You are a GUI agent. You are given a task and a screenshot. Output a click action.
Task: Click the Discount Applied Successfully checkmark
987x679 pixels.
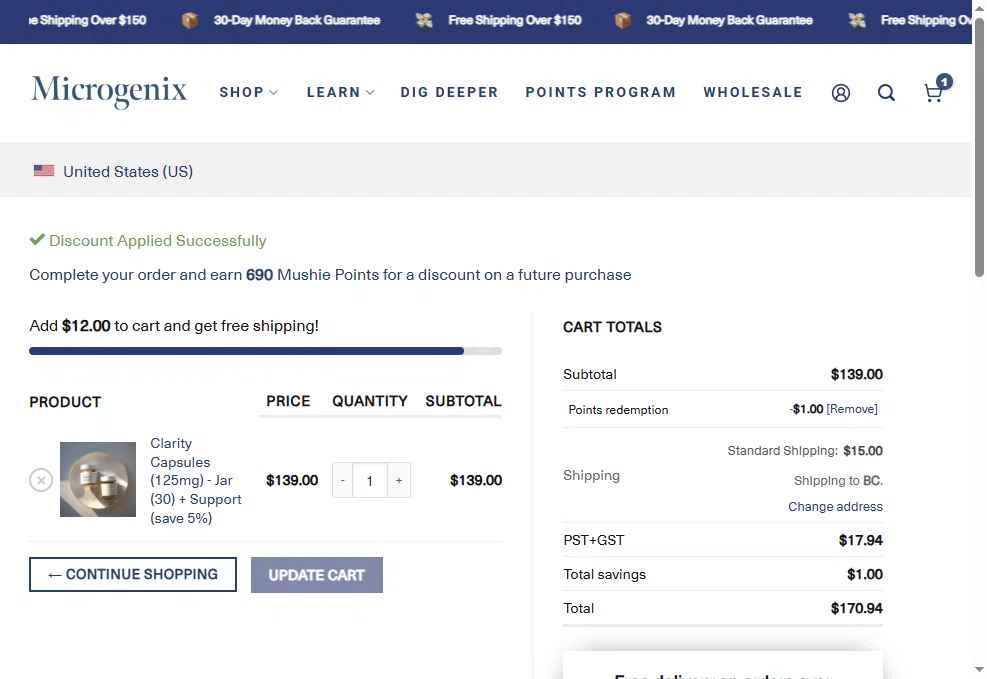tap(37, 240)
